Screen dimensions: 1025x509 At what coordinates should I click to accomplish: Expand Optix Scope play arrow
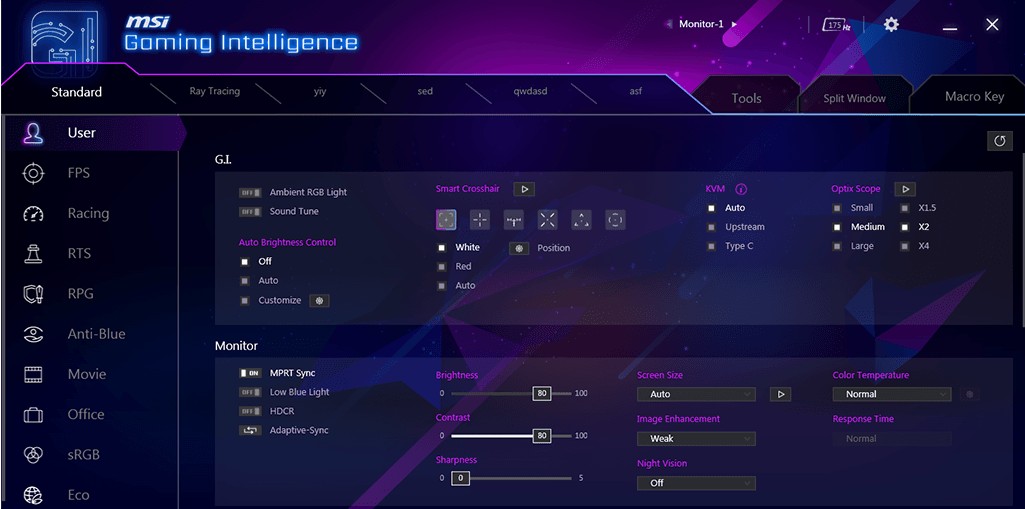click(905, 189)
